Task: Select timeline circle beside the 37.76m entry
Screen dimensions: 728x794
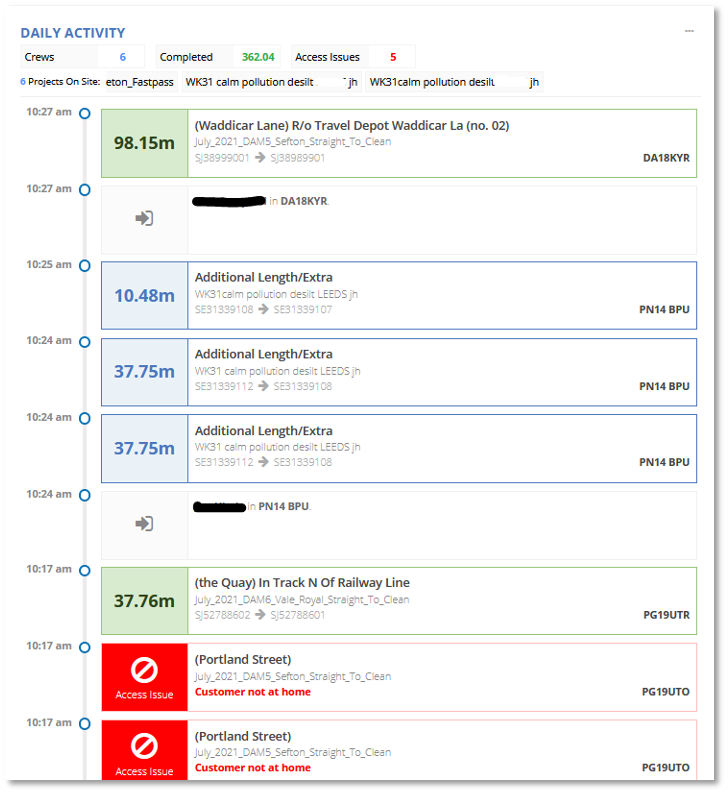Action: tap(85, 570)
